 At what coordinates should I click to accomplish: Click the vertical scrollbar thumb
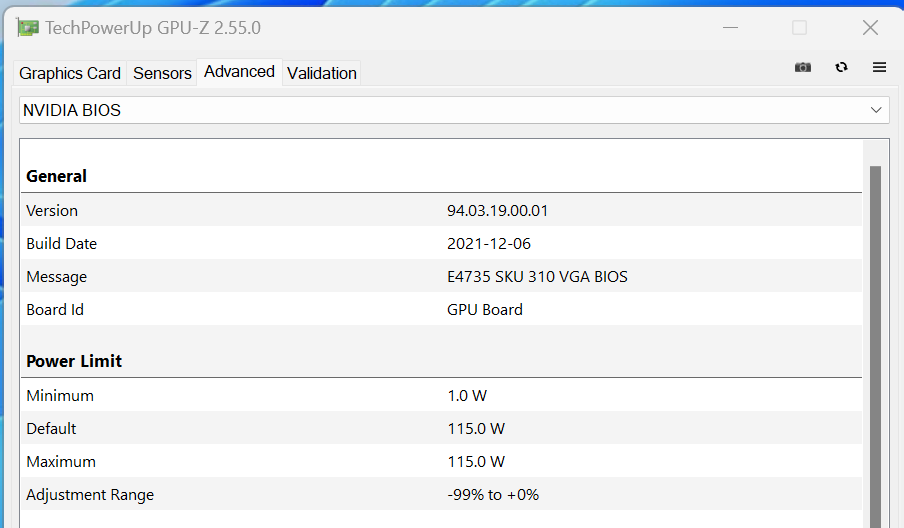(x=875, y=340)
